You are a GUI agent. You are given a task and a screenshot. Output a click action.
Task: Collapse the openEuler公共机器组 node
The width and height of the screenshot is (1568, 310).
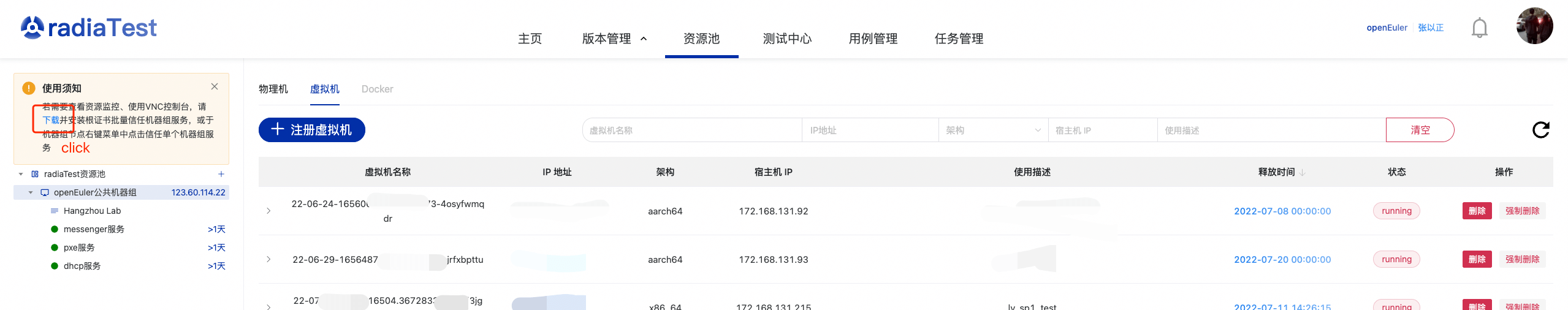(x=31, y=192)
